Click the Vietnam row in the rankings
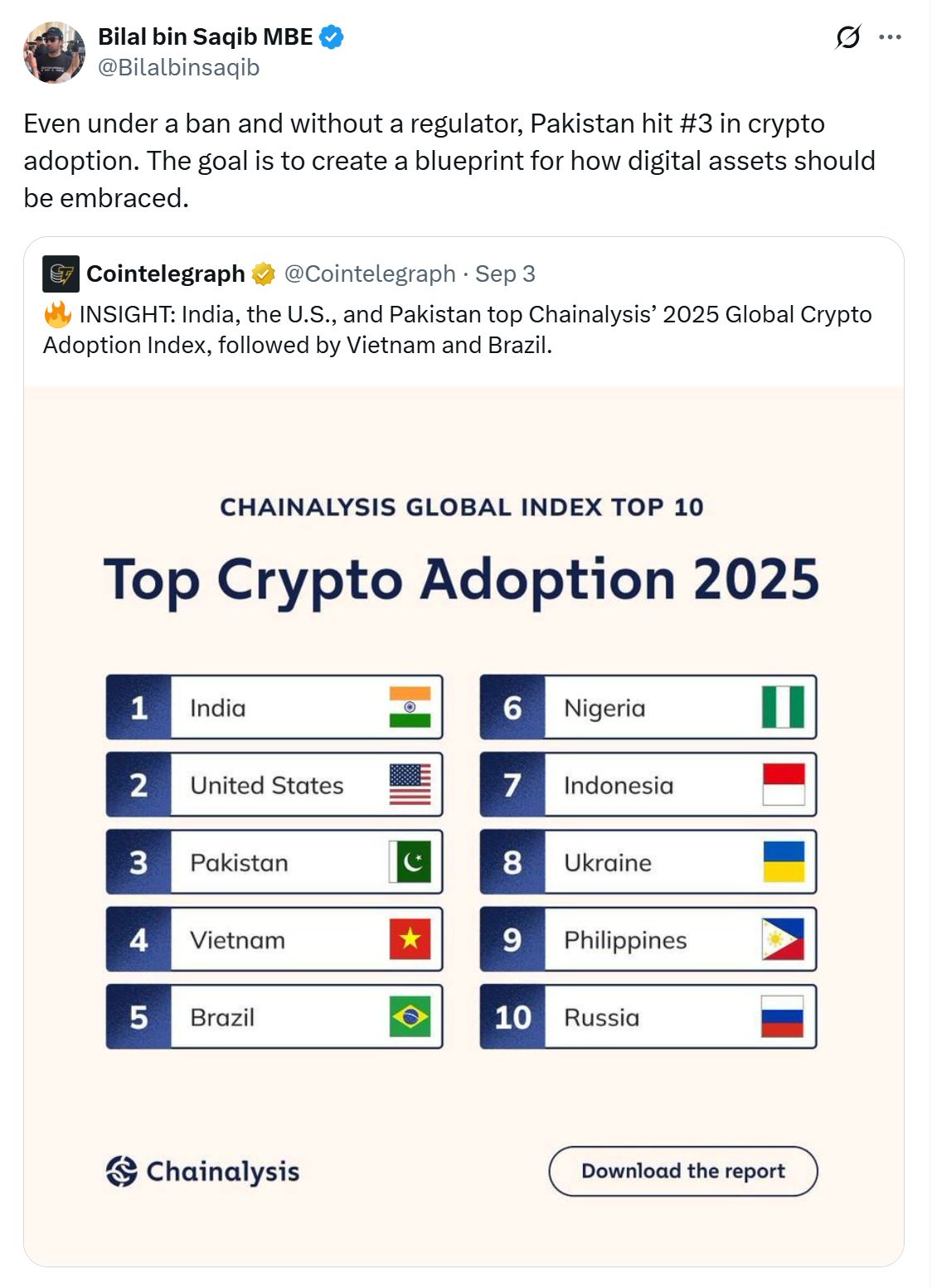932x1288 pixels. coord(274,939)
